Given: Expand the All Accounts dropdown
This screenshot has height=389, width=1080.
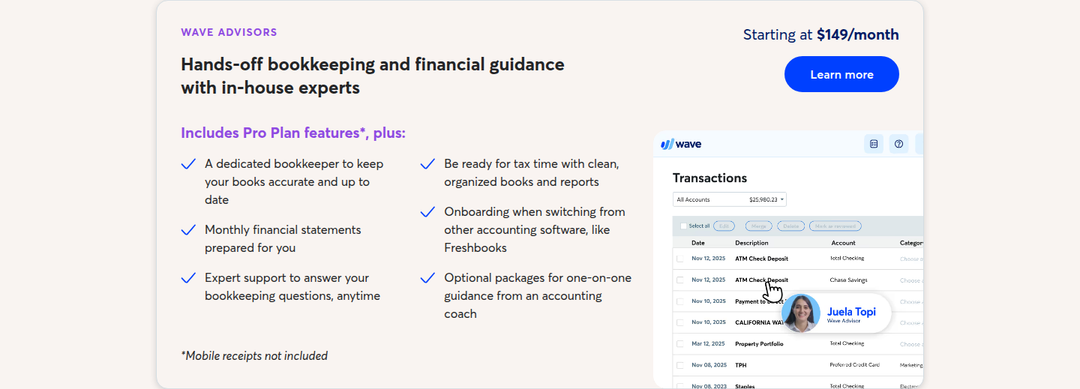Looking at the screenshot, I should coord(729,200).
